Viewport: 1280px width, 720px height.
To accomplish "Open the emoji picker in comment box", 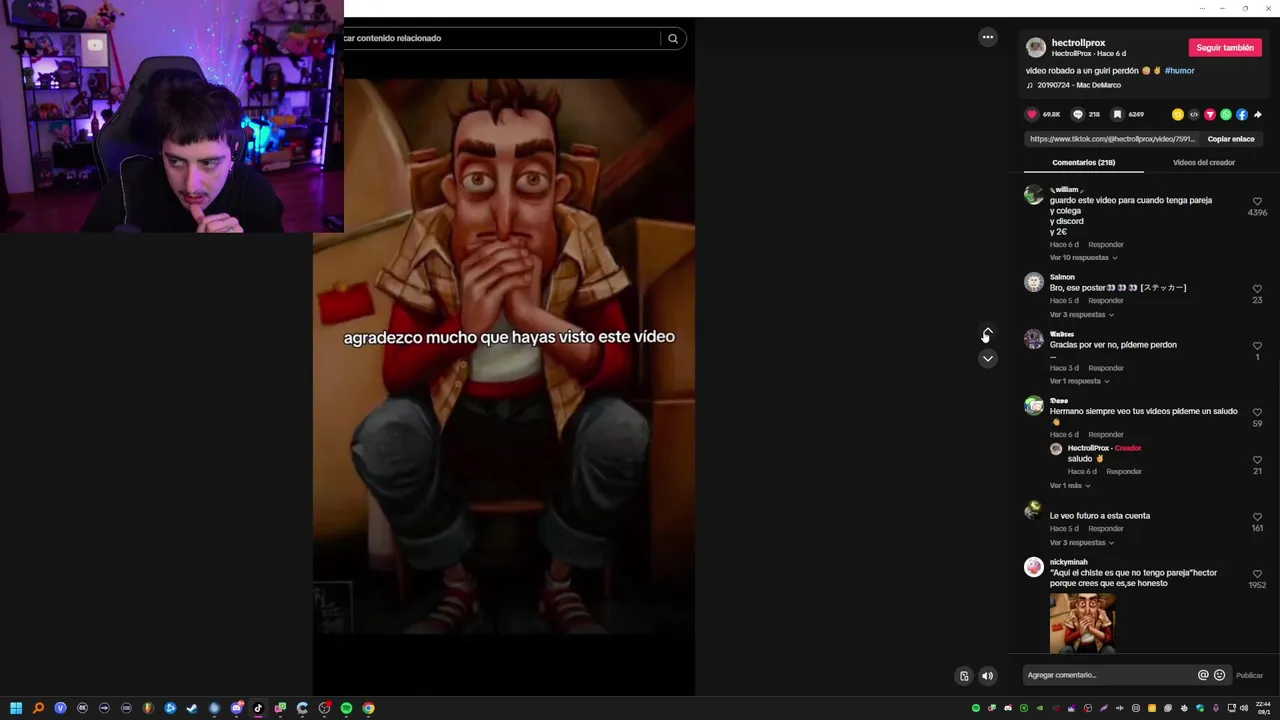I will pos(1219,675).
